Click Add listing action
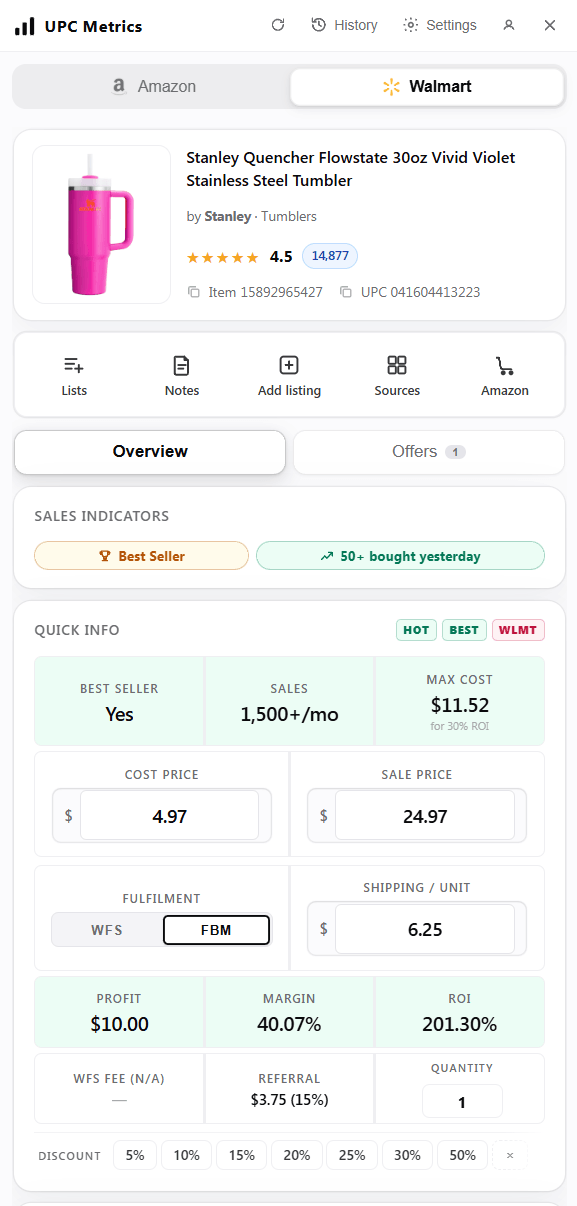The width and height of the screenshot is (577, 1206). pyautogui.click(x=289, y=375)
